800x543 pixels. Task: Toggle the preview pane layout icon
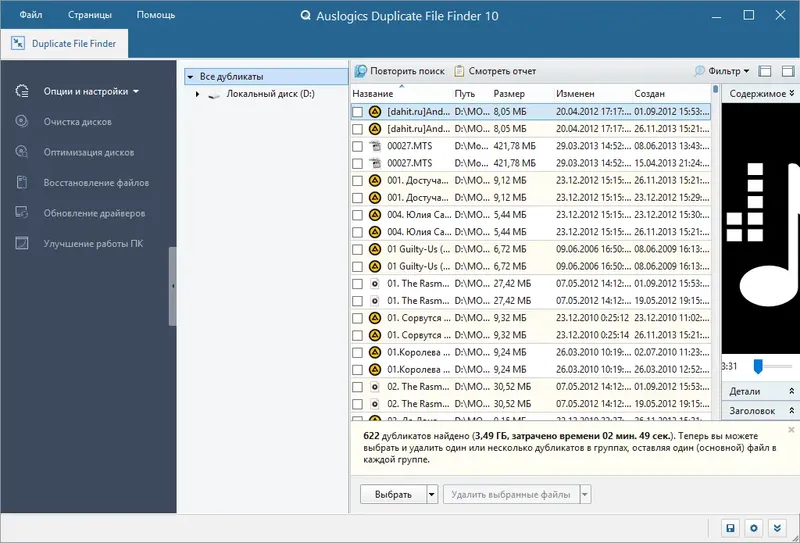tap(788, 71)
